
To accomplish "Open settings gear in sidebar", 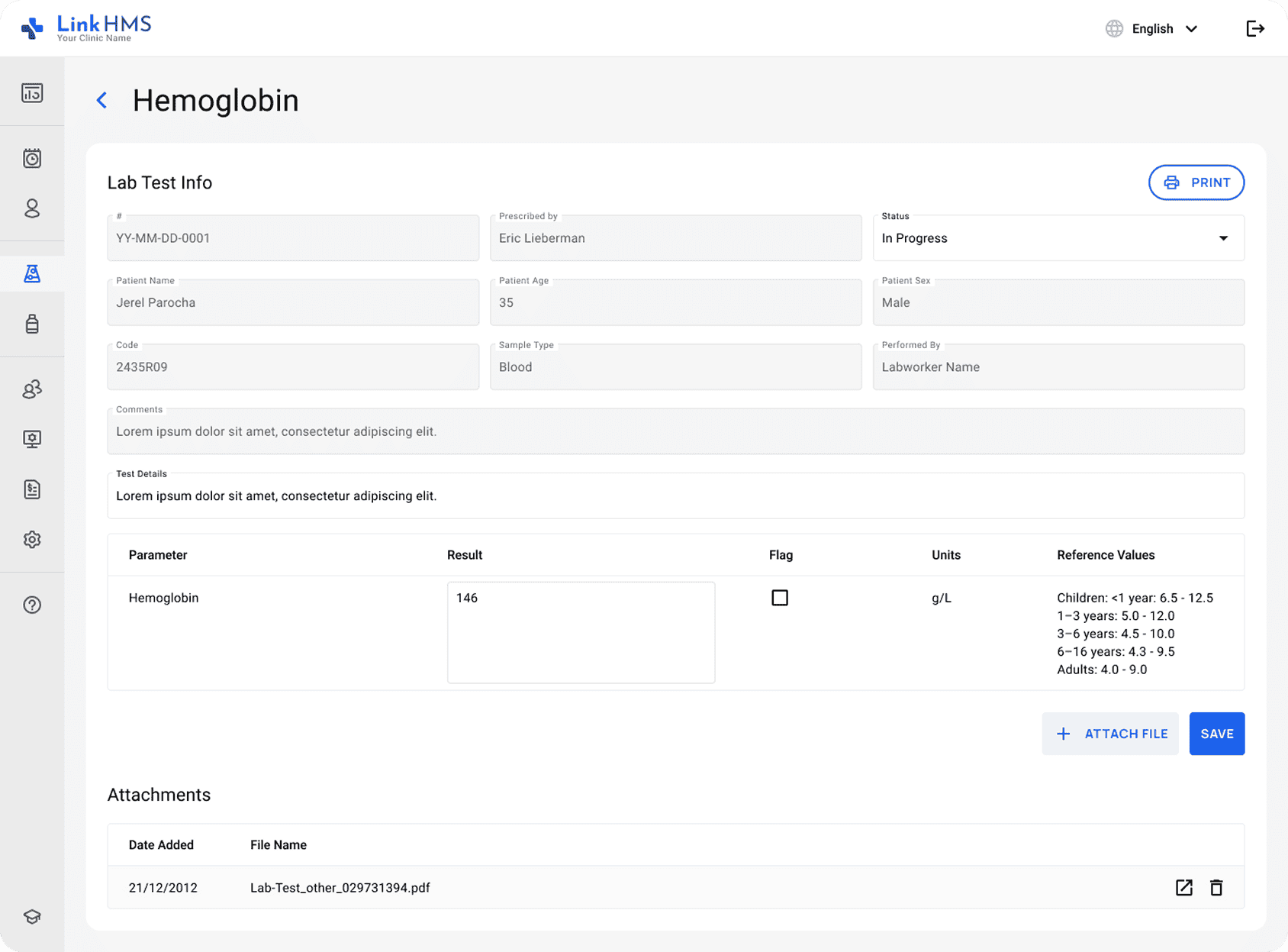I will coord(32,540).
